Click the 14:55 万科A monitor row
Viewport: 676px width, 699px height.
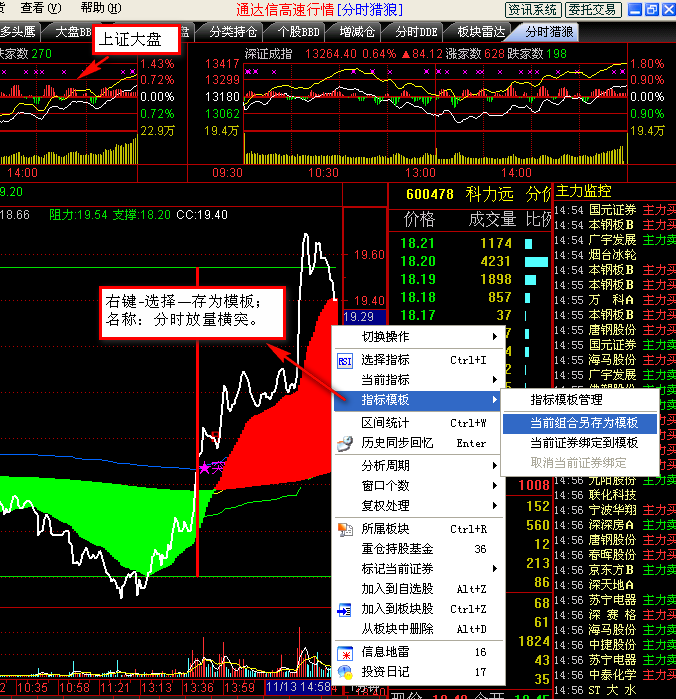pos(614,300)
